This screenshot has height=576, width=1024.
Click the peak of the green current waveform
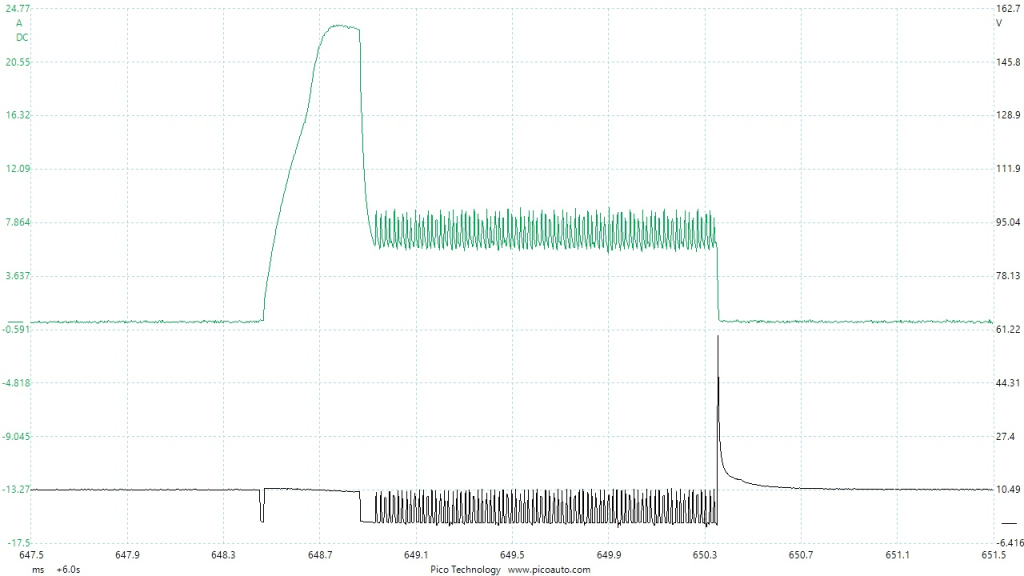point(340,27)
